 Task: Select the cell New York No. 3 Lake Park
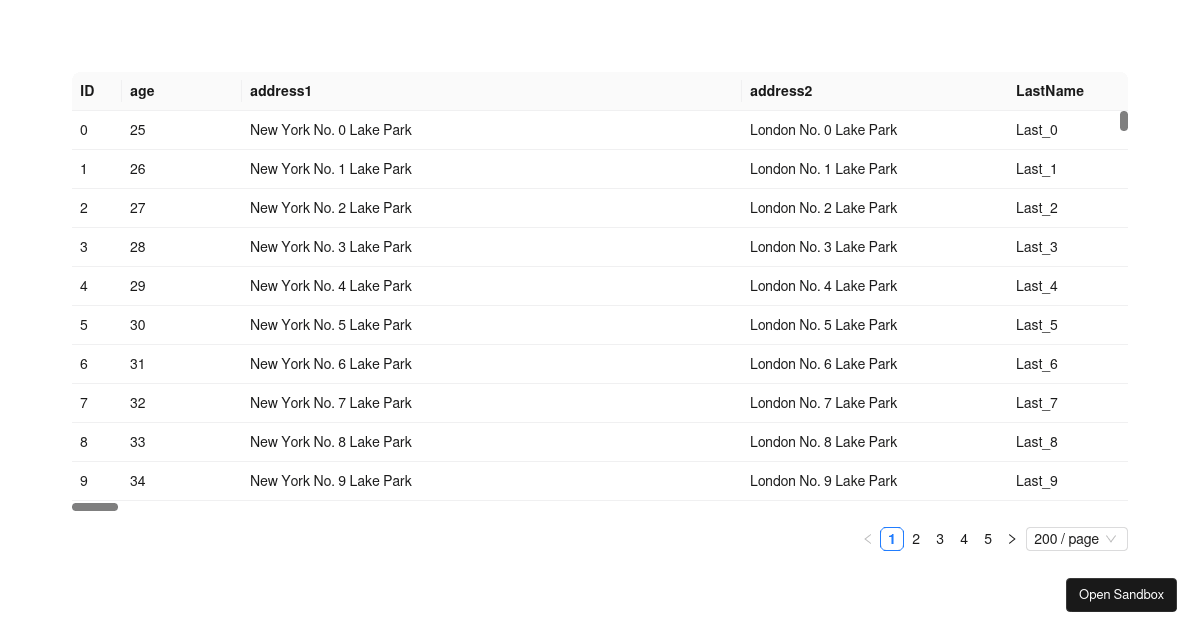pyautogui.click(x=331, y=247)
